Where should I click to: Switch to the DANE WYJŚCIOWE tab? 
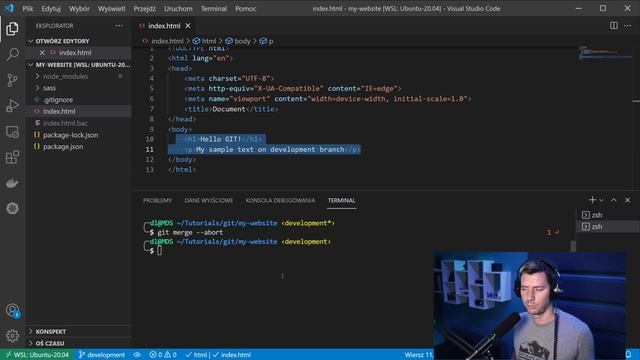point(209,200)
